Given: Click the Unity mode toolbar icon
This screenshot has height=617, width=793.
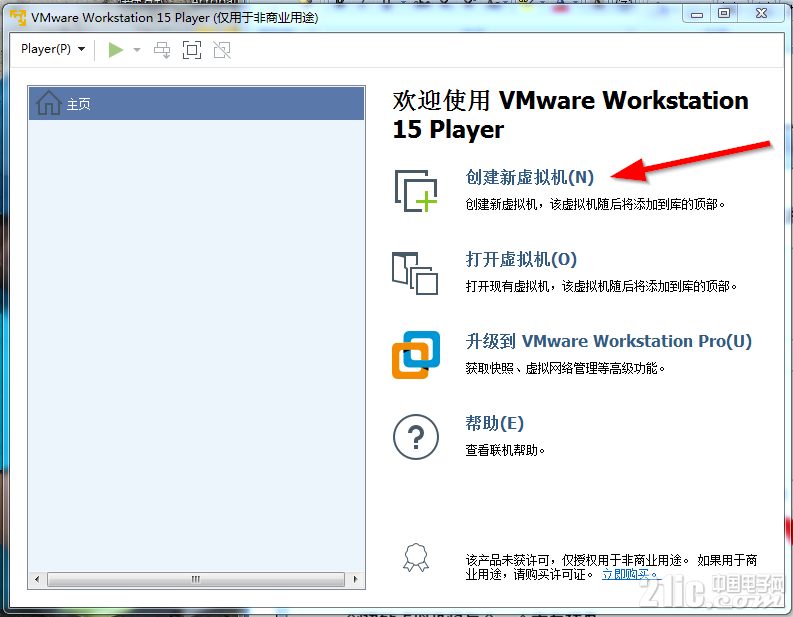Looking at the screenshot, I should pyautogui.click(x=222, y=50).
